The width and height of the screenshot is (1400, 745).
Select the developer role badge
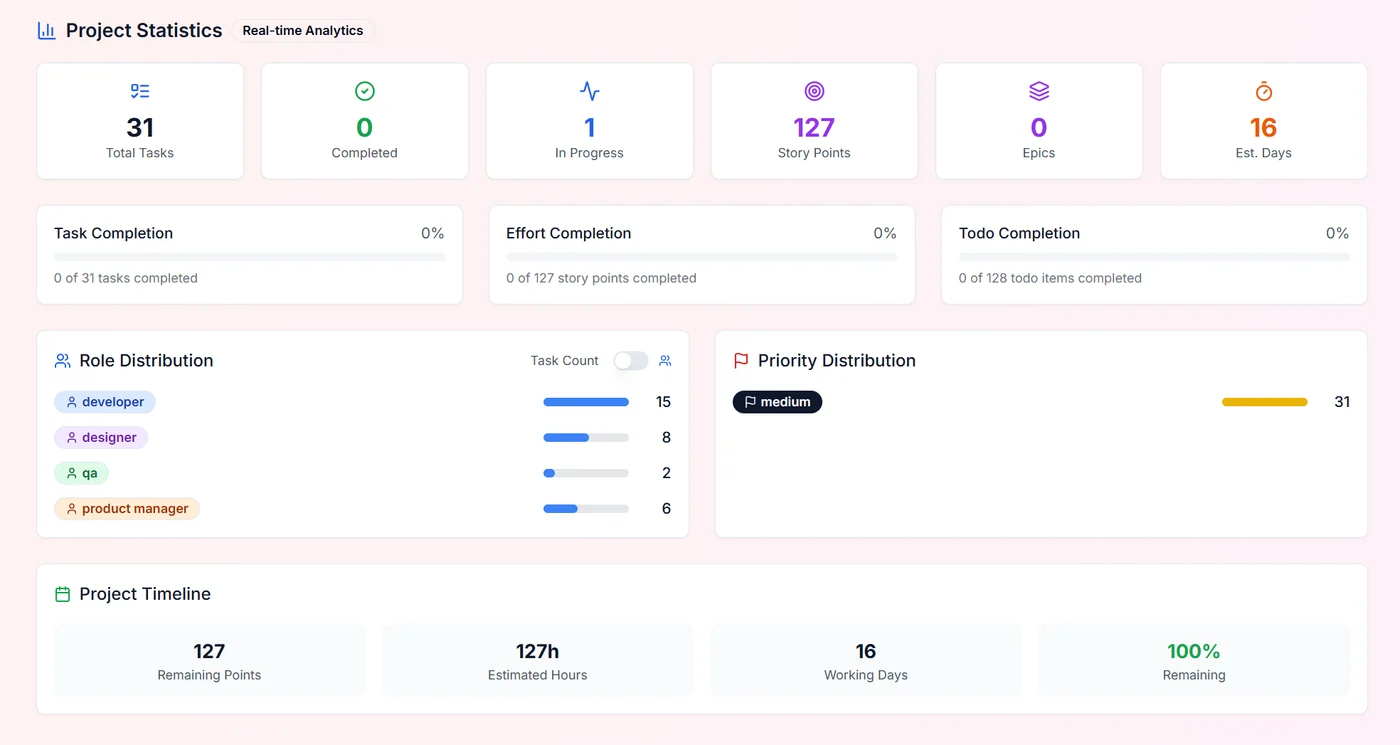(x=105, y=402)
